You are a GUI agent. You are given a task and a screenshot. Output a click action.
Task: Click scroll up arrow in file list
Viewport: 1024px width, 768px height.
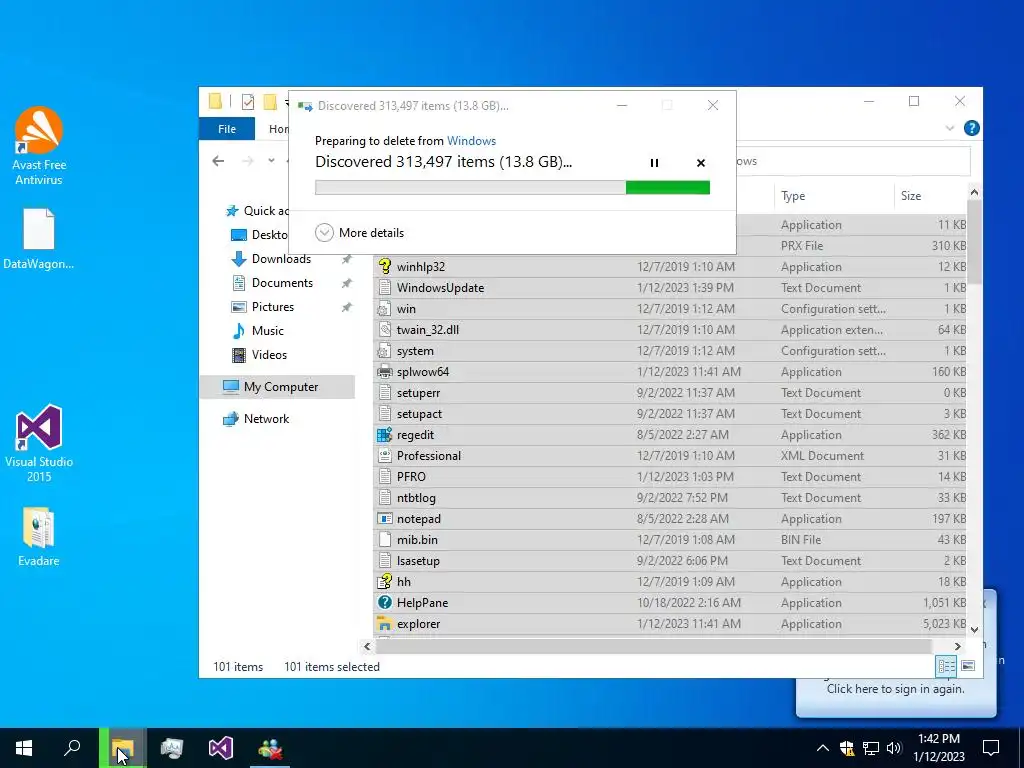tap(974, 193)
